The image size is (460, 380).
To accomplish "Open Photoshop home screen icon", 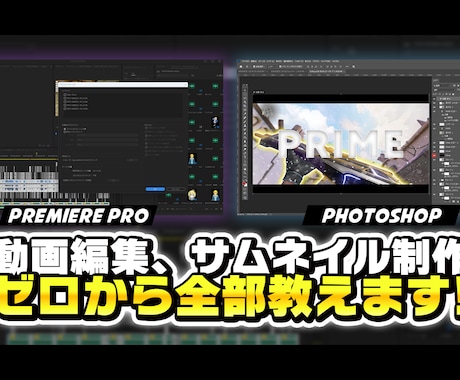I will [x=241, y=67].
